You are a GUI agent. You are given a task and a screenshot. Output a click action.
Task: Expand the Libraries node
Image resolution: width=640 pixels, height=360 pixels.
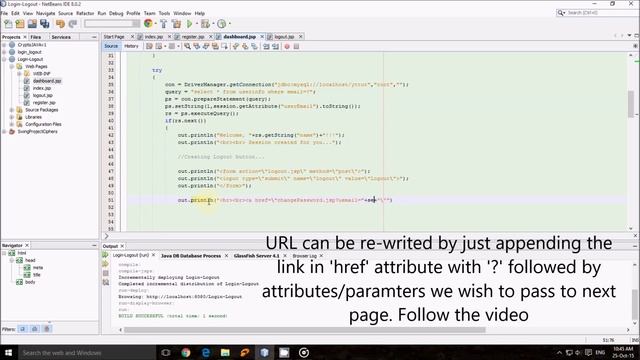12,117
